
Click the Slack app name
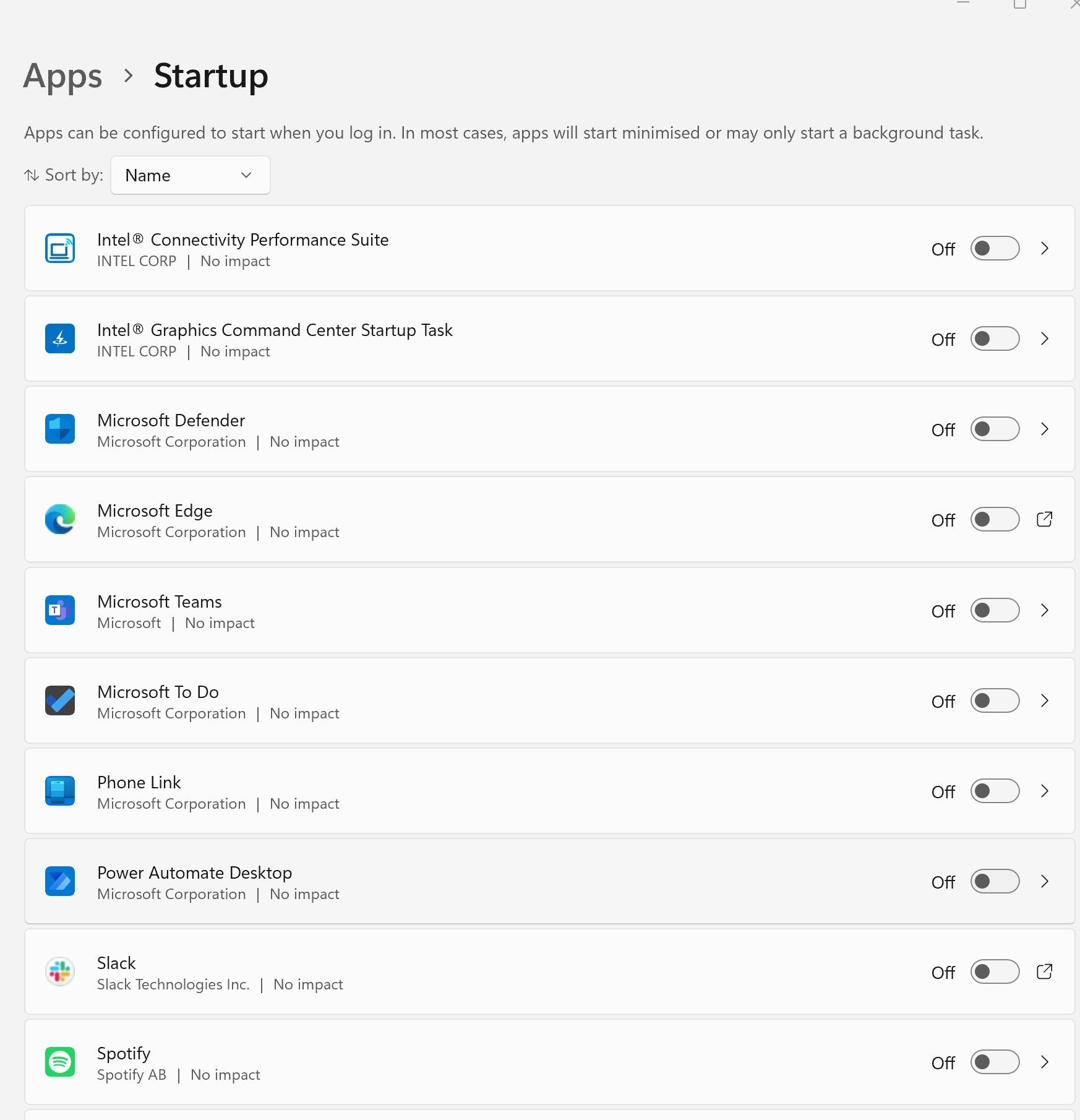click(x=116, y=963)
